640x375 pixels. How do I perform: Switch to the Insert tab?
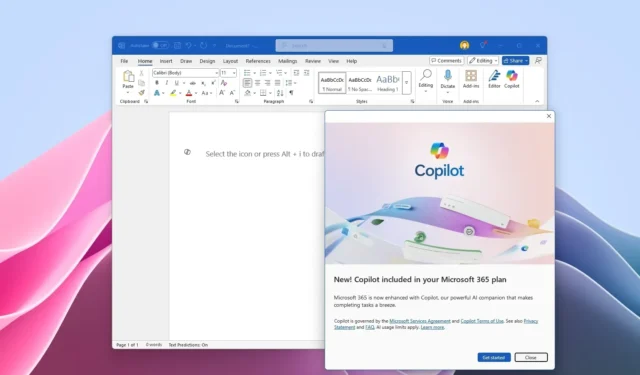coord(166,61)
